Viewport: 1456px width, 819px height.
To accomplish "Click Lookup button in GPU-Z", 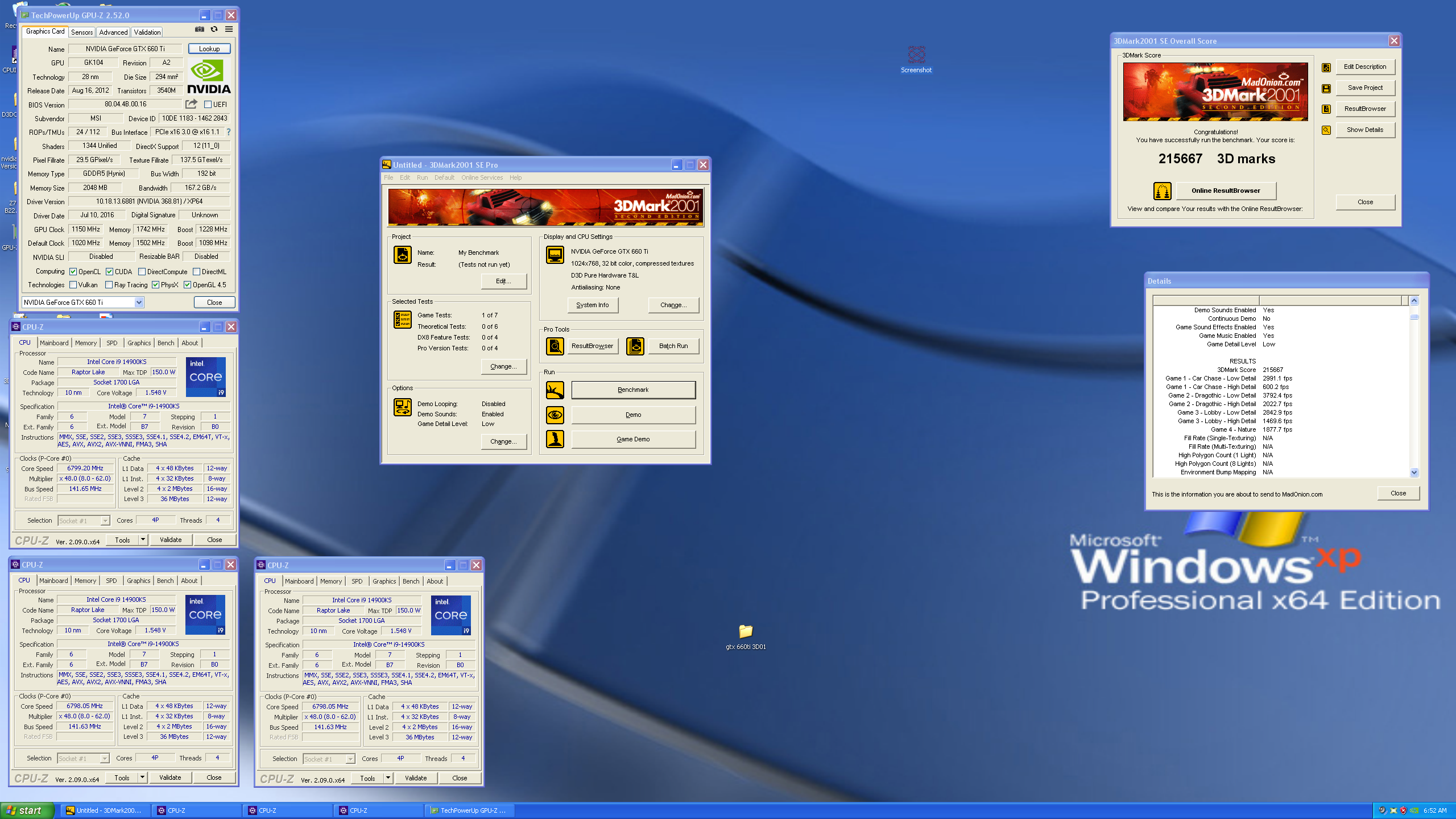I will pyautogui.click(x=209, y=49).
